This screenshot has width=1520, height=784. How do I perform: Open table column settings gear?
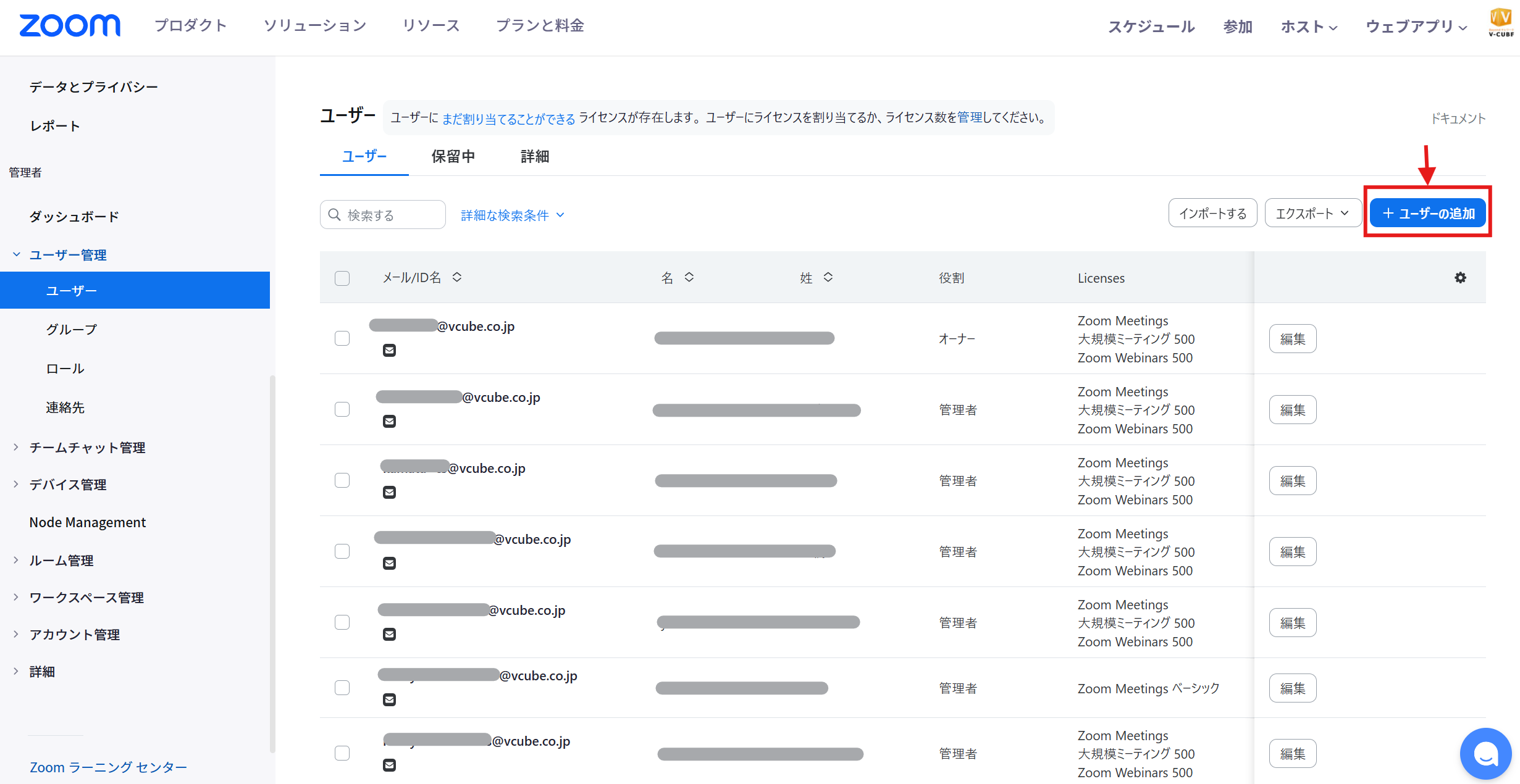point(1460,278)
